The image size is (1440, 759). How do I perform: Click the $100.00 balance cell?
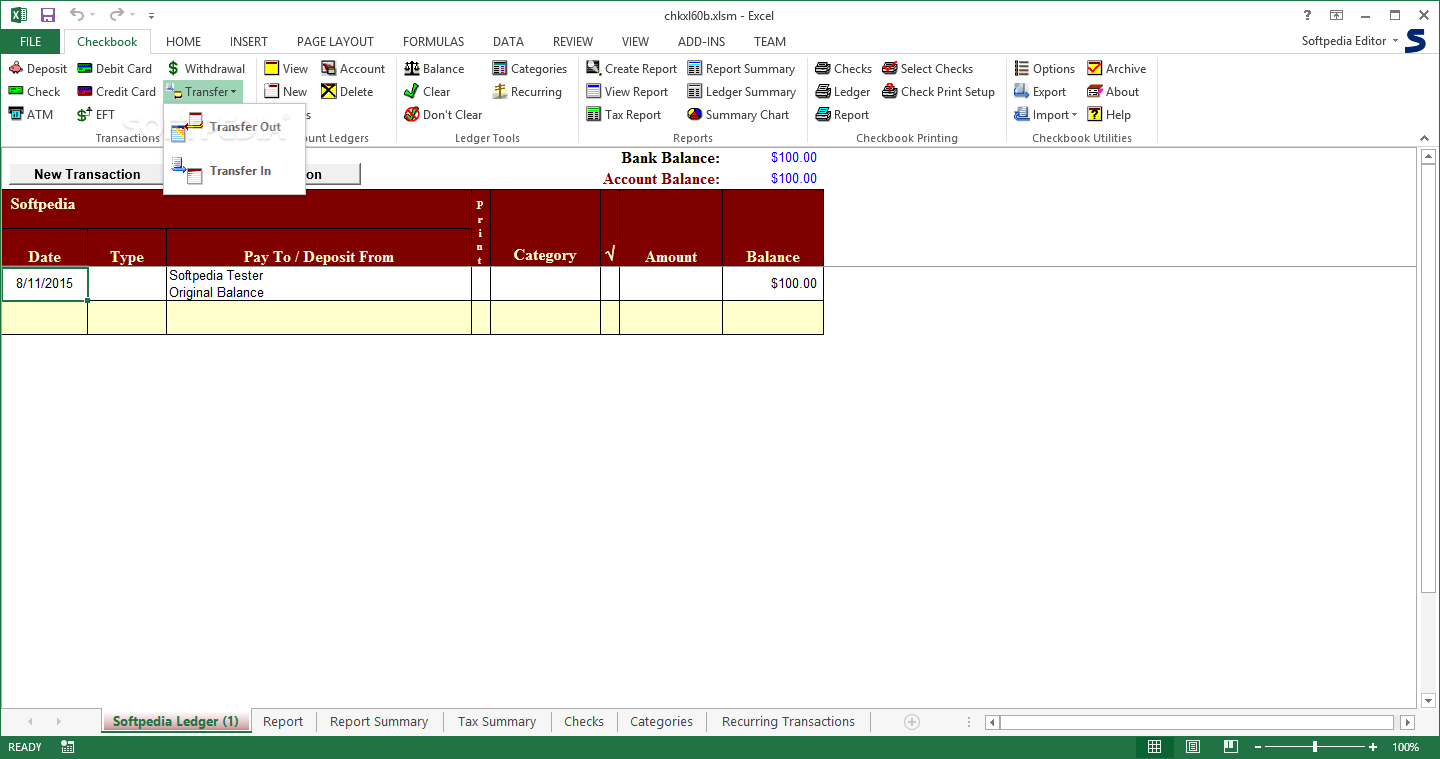[x=773, y=284]
